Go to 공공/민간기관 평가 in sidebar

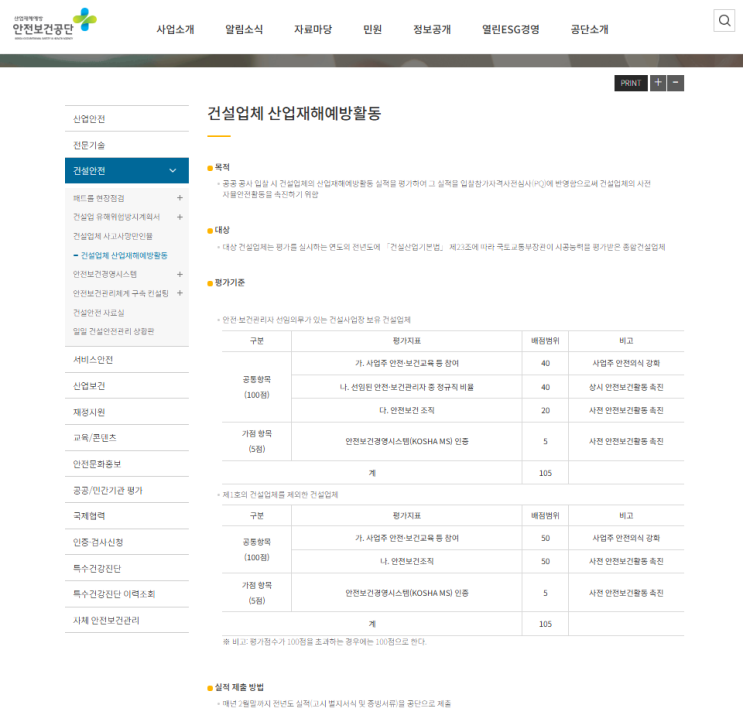127,490
